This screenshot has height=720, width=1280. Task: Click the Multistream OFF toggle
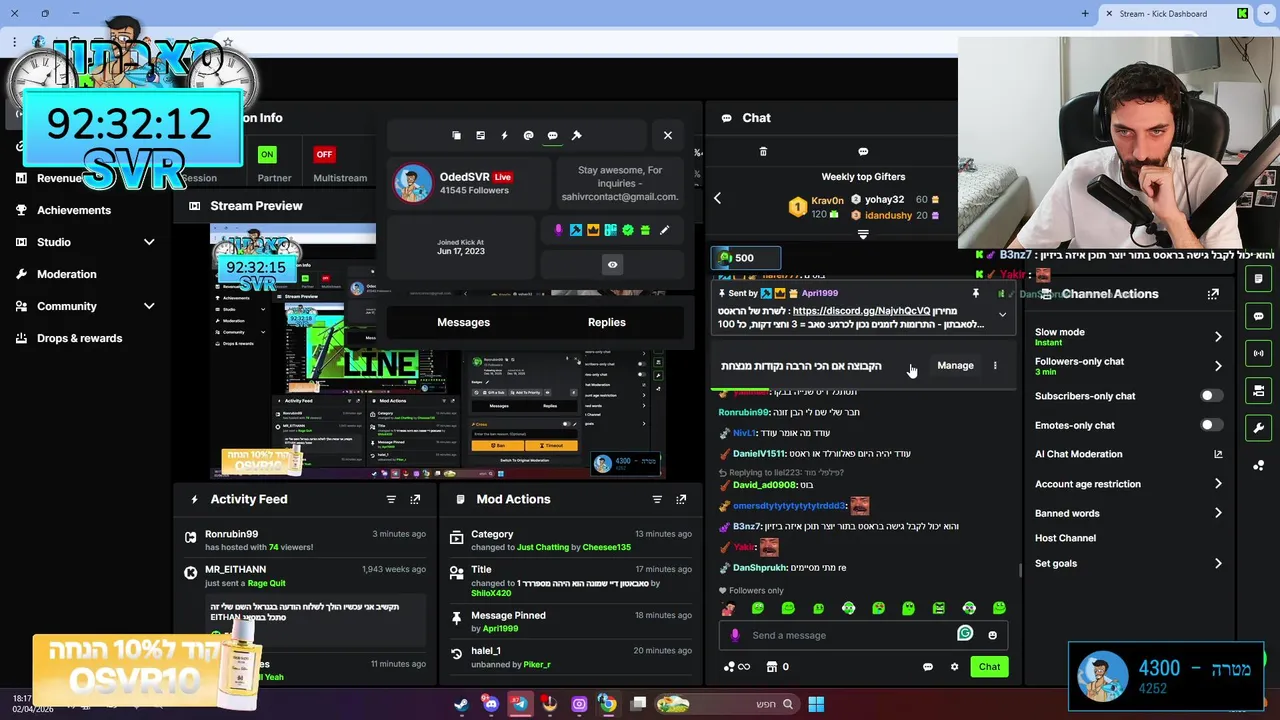pos(324,155)
